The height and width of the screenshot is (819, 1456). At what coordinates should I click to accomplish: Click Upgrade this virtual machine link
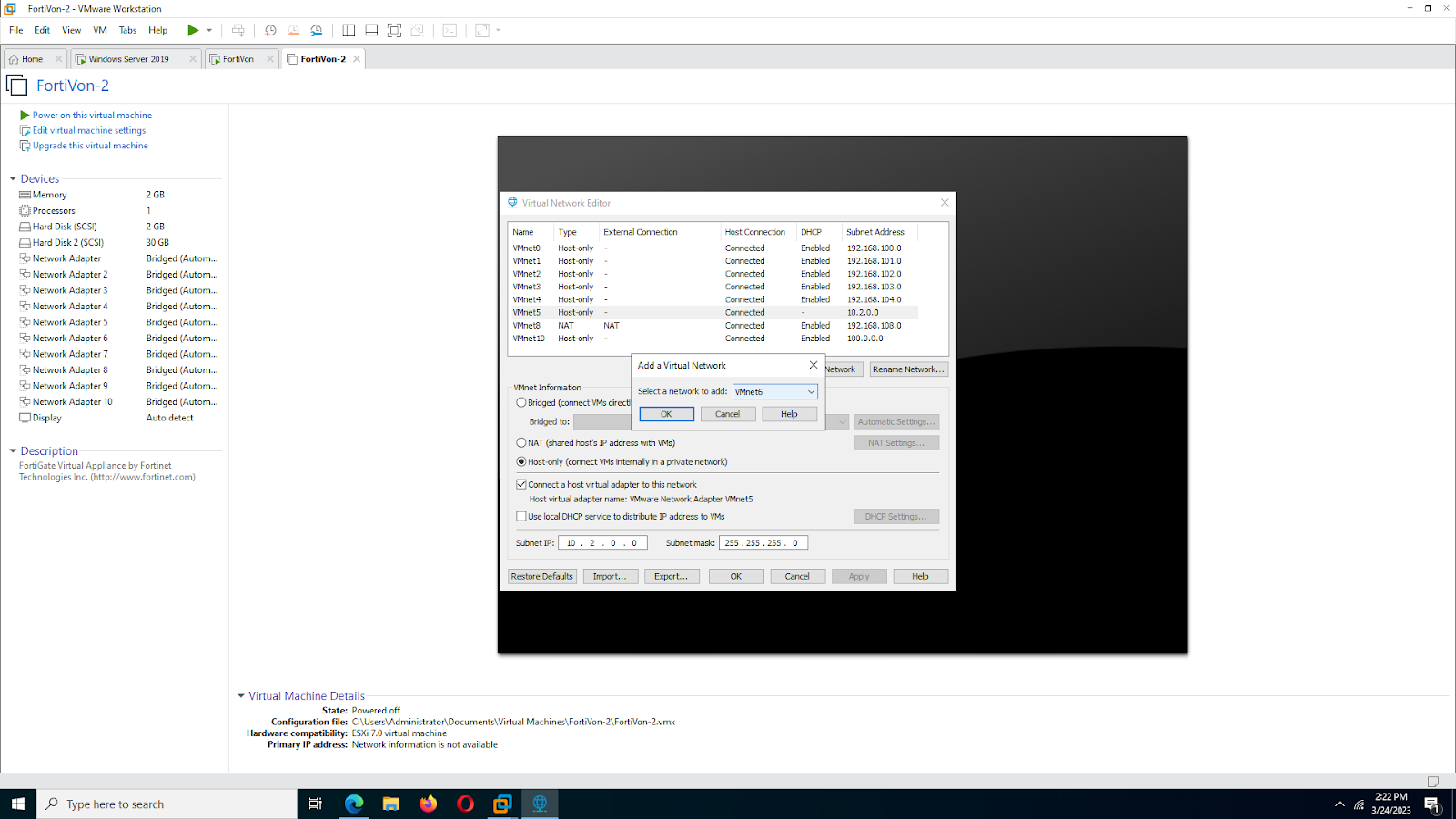[x=90, y=146]
